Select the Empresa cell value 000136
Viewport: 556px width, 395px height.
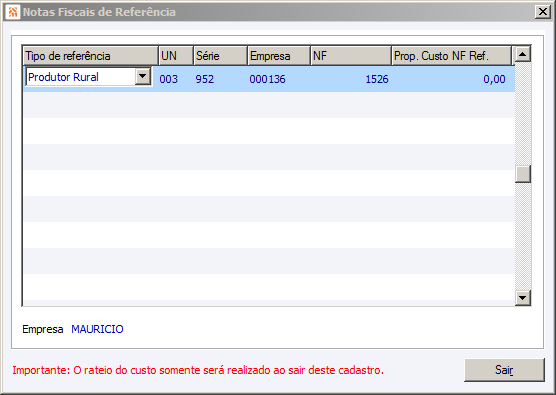click(x=267, y=79)
